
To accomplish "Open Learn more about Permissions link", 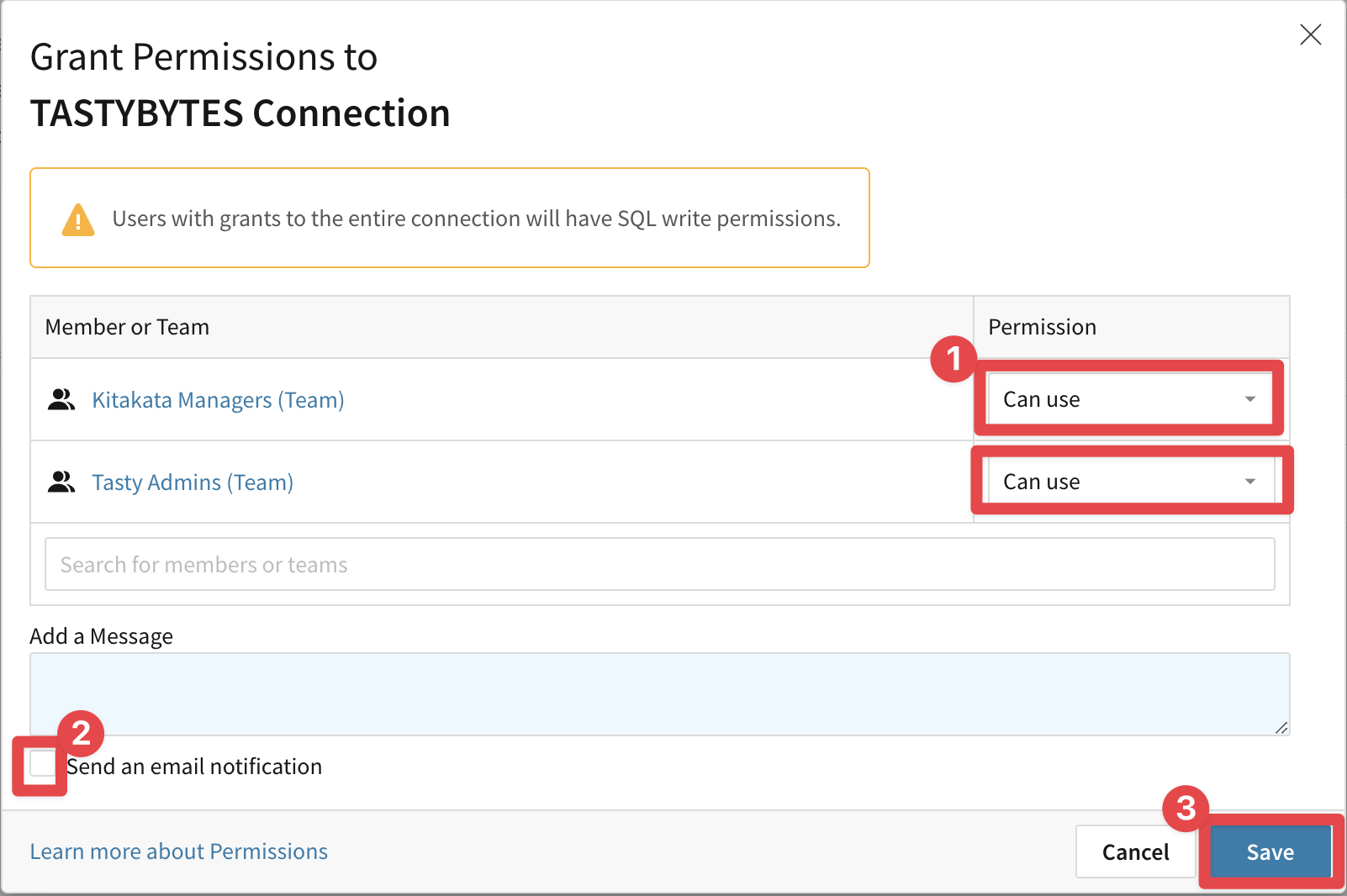I will click(179, 851).
